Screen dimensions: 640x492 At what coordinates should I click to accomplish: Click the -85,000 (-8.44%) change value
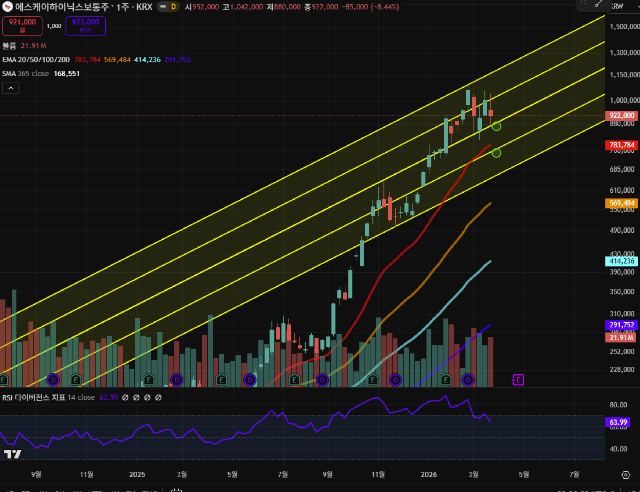[x=371, y=7]
